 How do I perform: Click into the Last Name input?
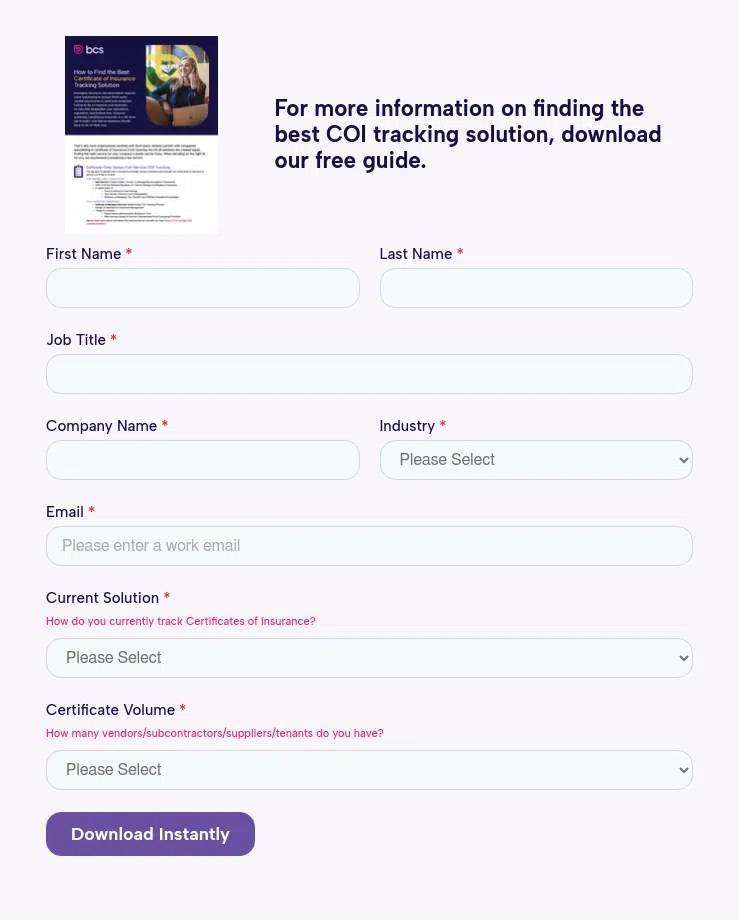click(536, 288)
